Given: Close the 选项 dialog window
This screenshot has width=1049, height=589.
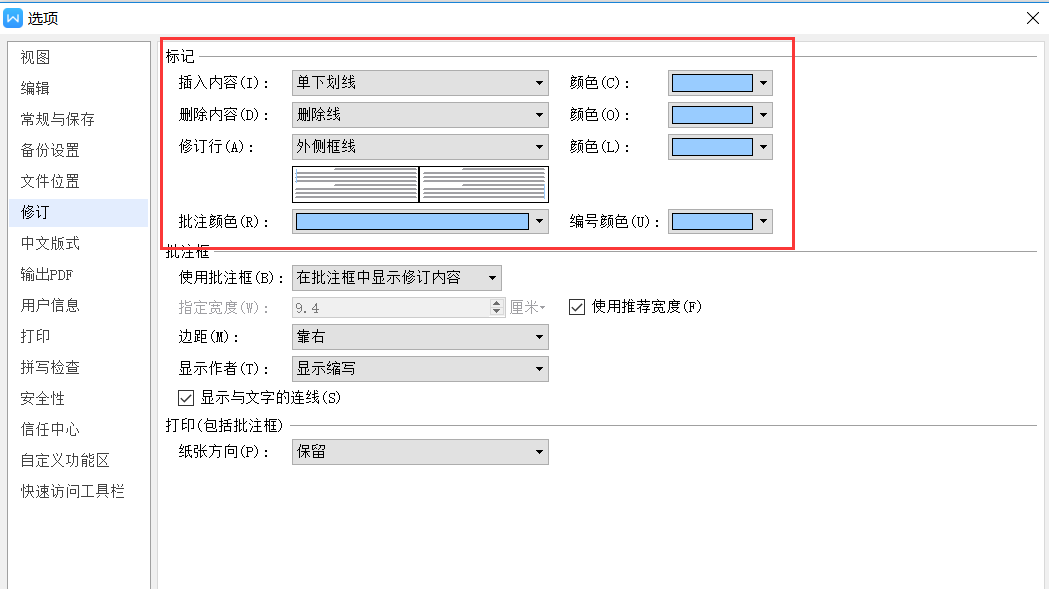Looking at the screenshot, I should pyautogui.click(x=1032, y=17).
